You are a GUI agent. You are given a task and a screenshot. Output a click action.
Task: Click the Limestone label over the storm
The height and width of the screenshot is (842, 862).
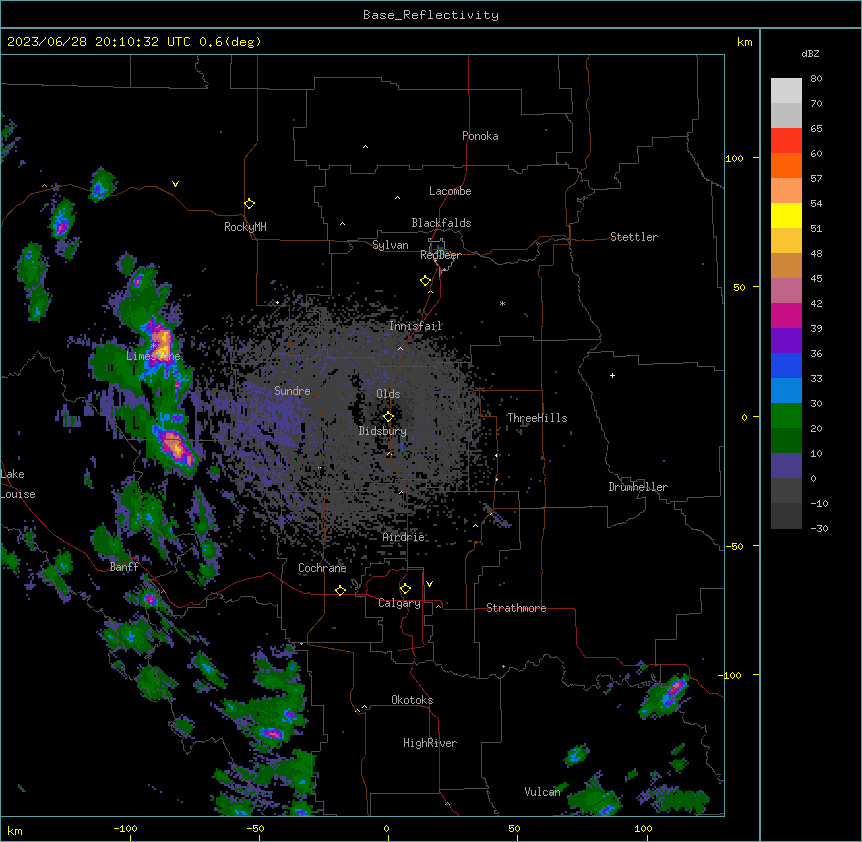click(x=153, y=356)
